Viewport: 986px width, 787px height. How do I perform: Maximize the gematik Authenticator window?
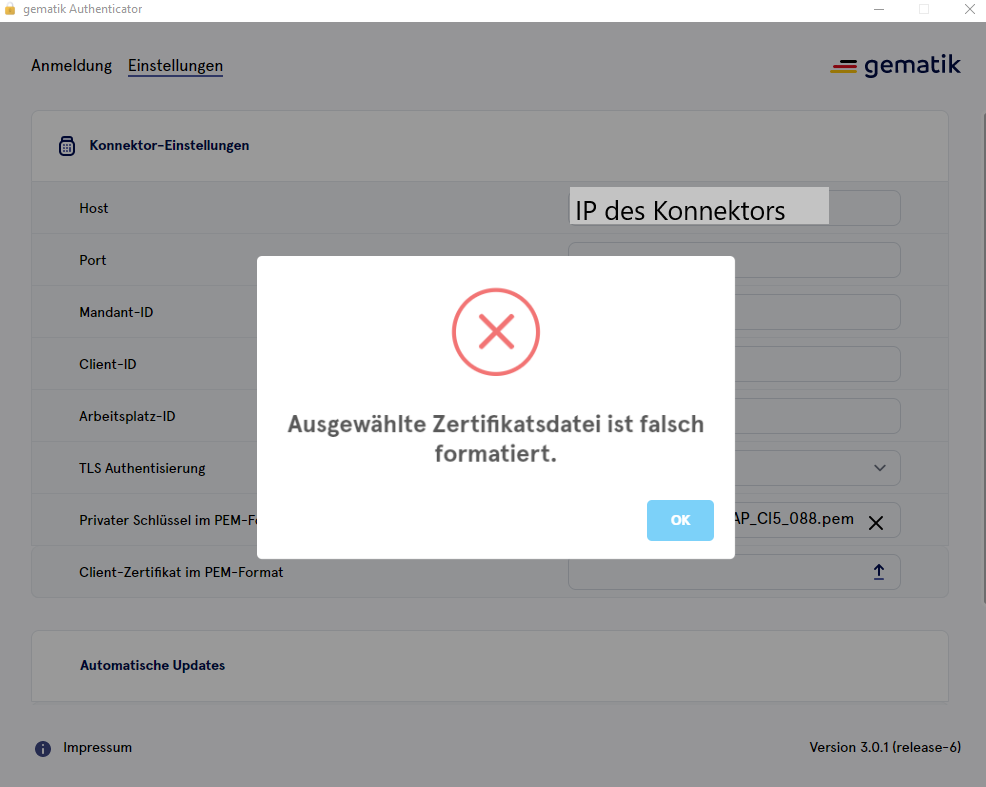tap(924, 9)
